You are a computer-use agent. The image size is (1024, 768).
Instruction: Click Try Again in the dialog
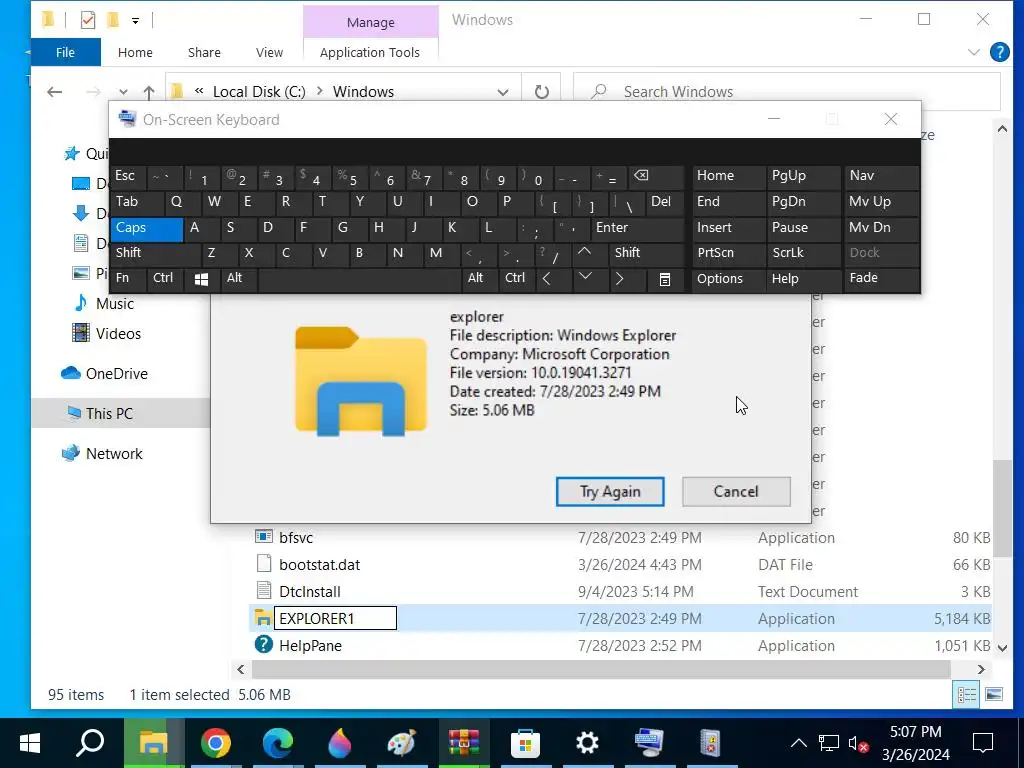(610, 491)
